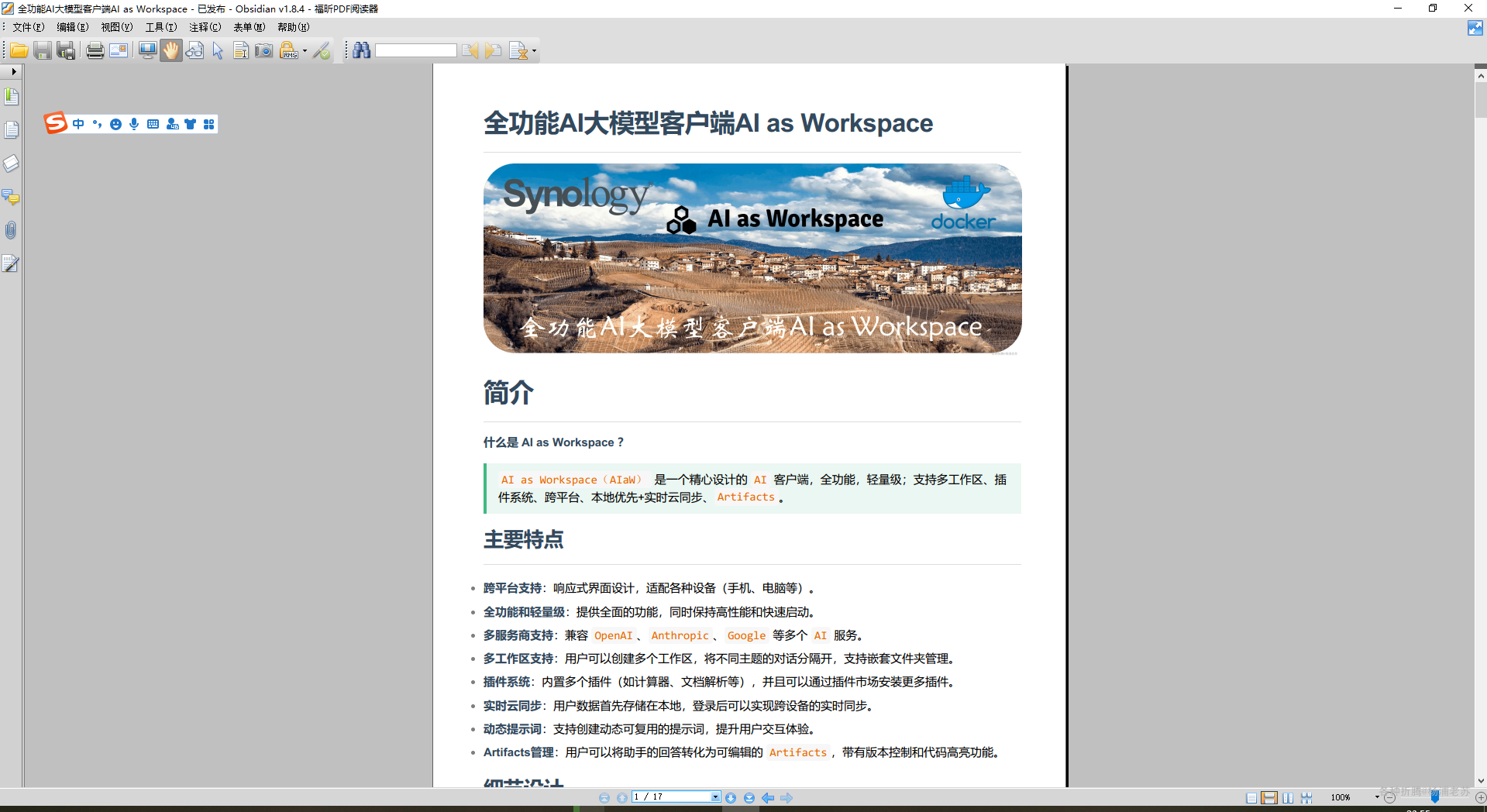This screenshot has width=1487, height=812.
Task: Open the Pages thumbnails panel icon
Action: pos(12,129)
